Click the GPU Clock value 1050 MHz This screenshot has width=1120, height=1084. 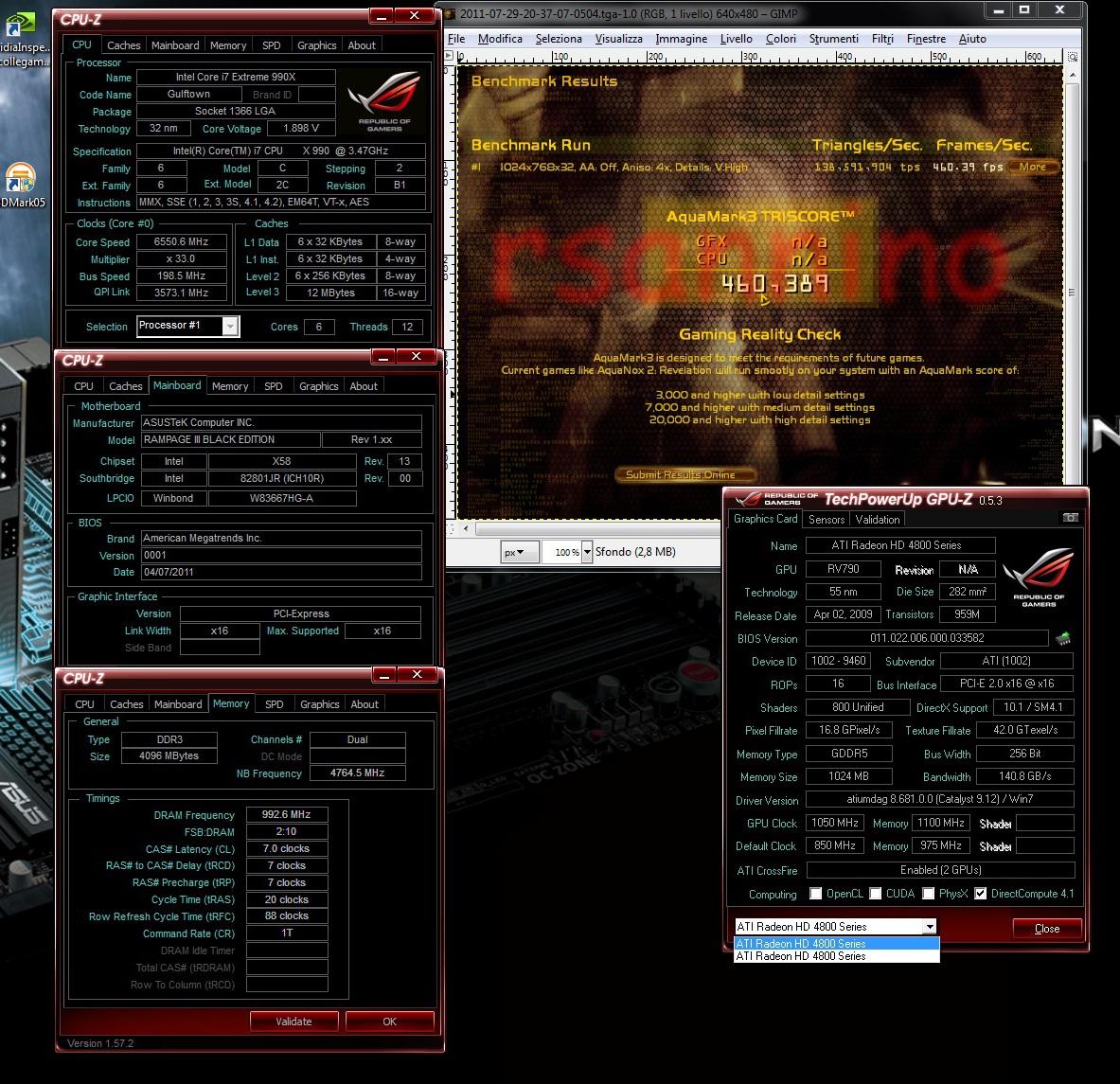(x=834, y=823)
